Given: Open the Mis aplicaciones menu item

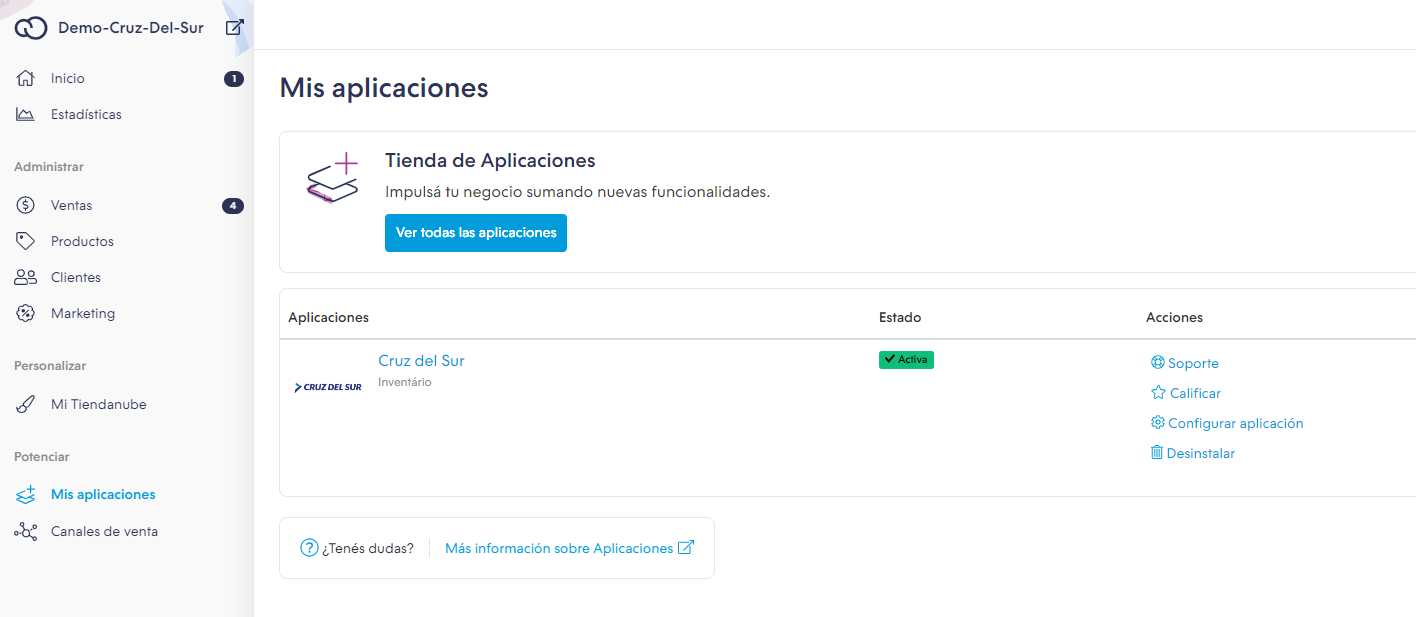Looking at the screenshot, I should pos(103,494).
